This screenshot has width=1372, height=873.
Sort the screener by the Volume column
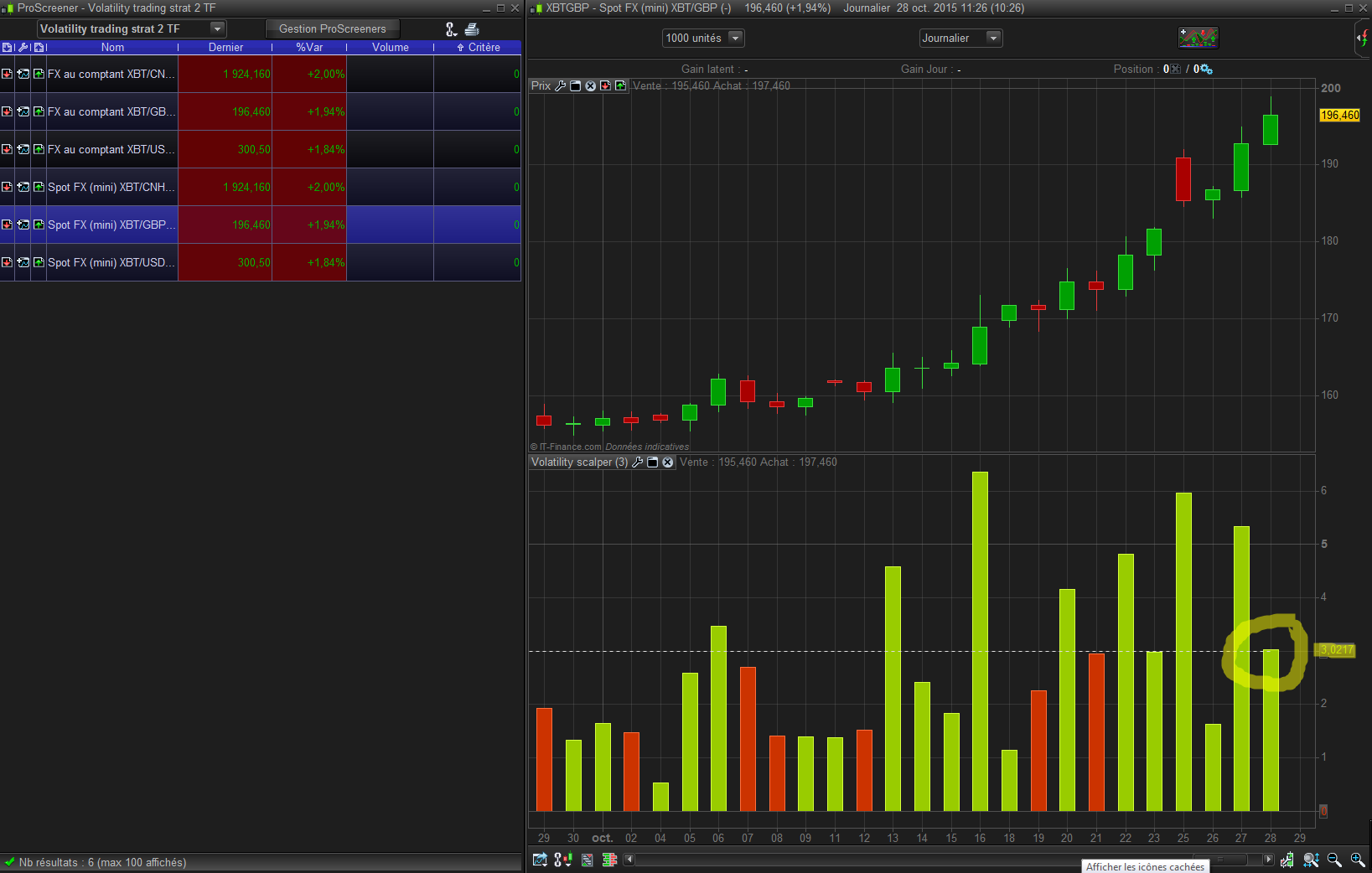point(391,47)
